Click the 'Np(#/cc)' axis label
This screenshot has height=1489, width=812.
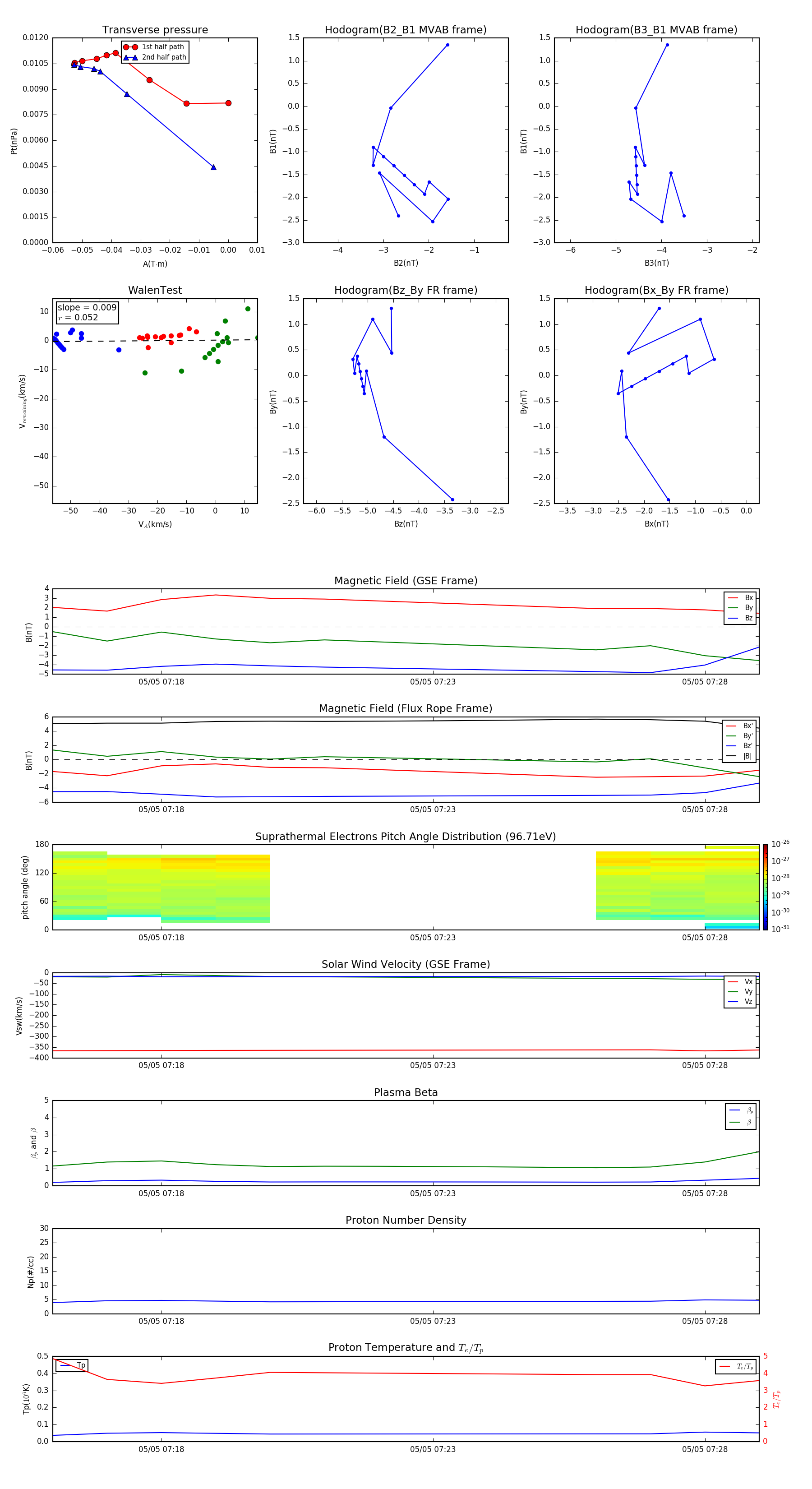31,1271
